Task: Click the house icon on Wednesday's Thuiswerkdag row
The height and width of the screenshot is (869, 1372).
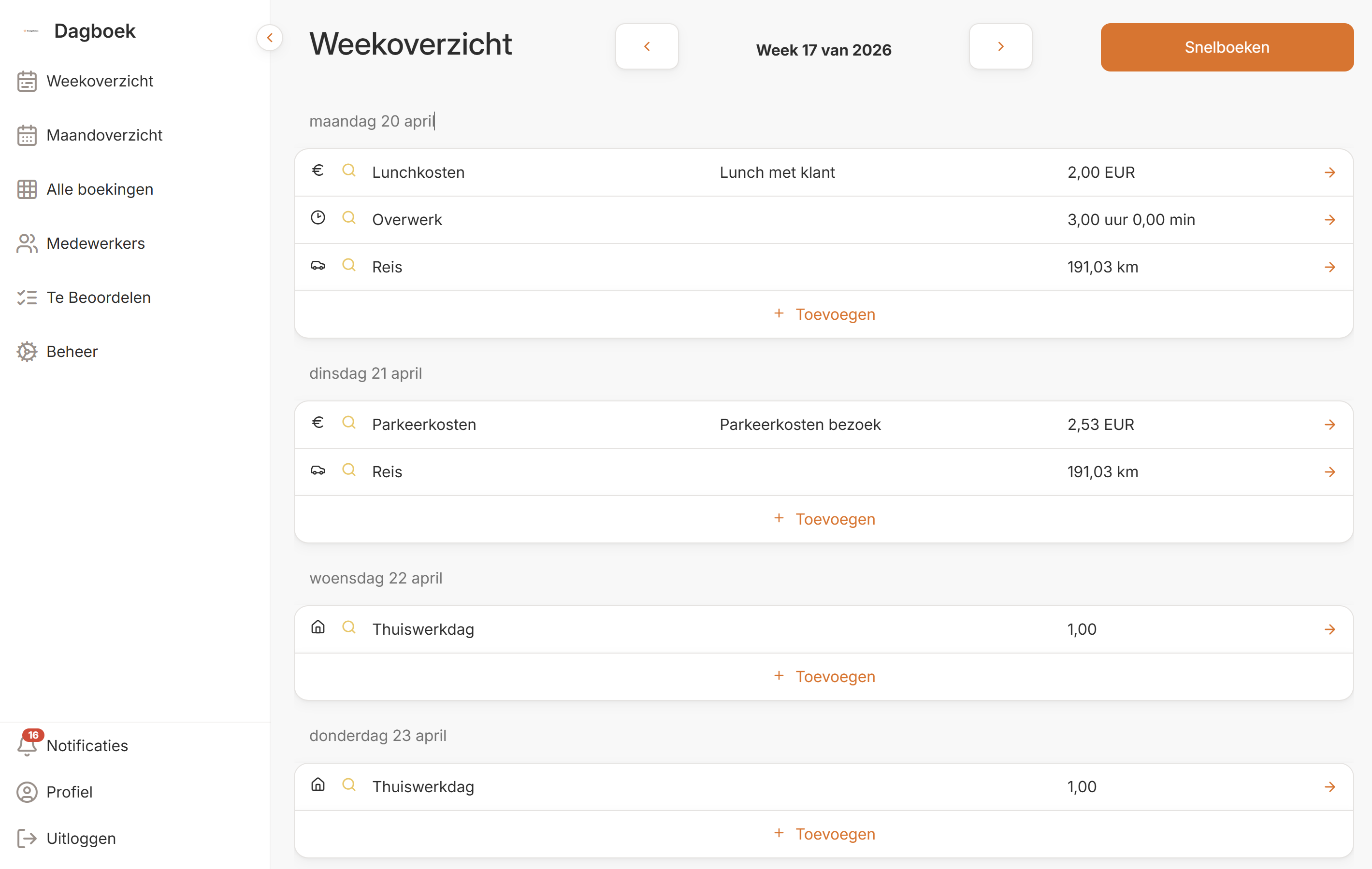Action: [x=318, y=627]
